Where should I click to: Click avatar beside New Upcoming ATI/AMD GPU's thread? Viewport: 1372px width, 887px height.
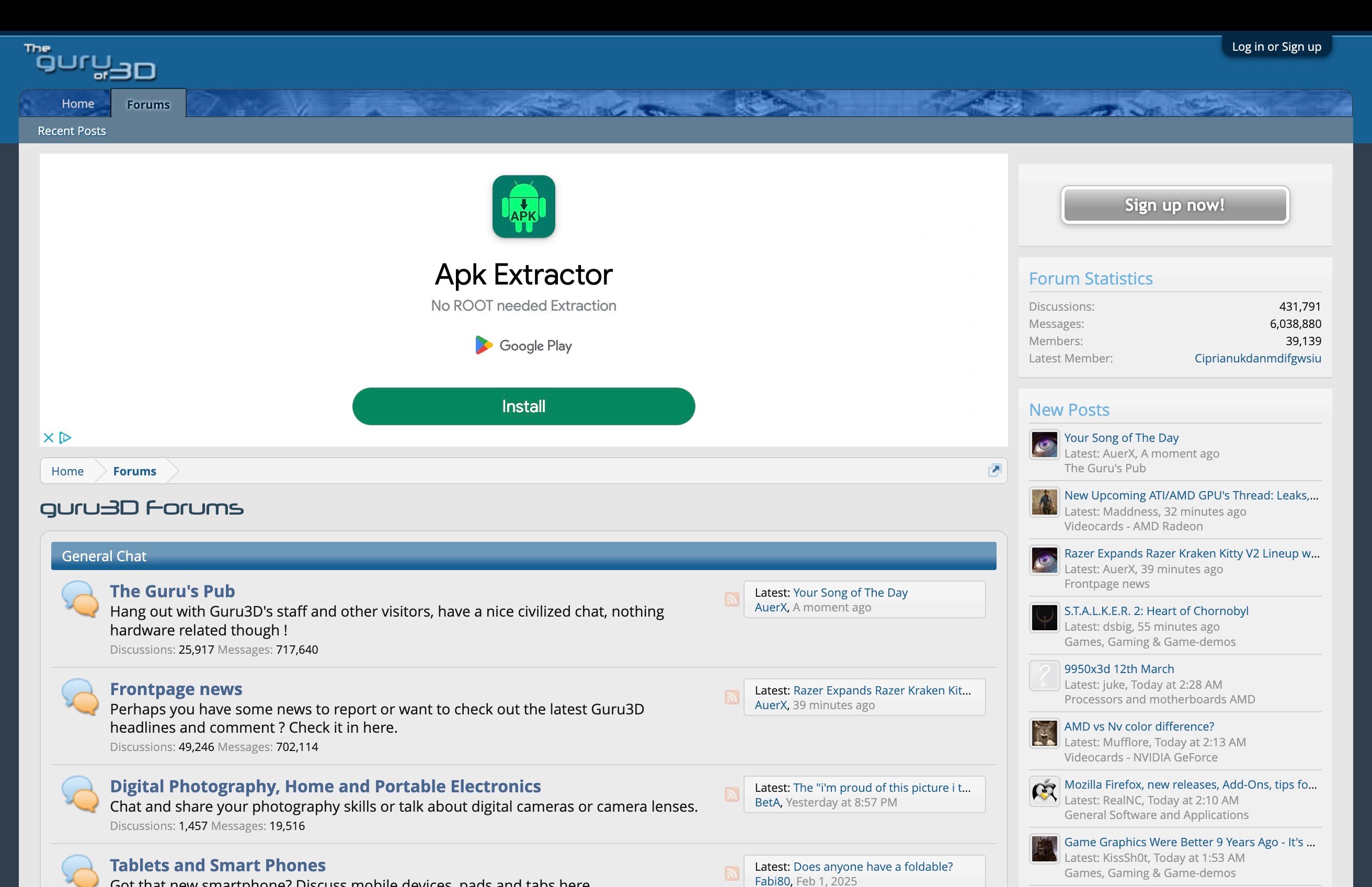(1044, 502)
